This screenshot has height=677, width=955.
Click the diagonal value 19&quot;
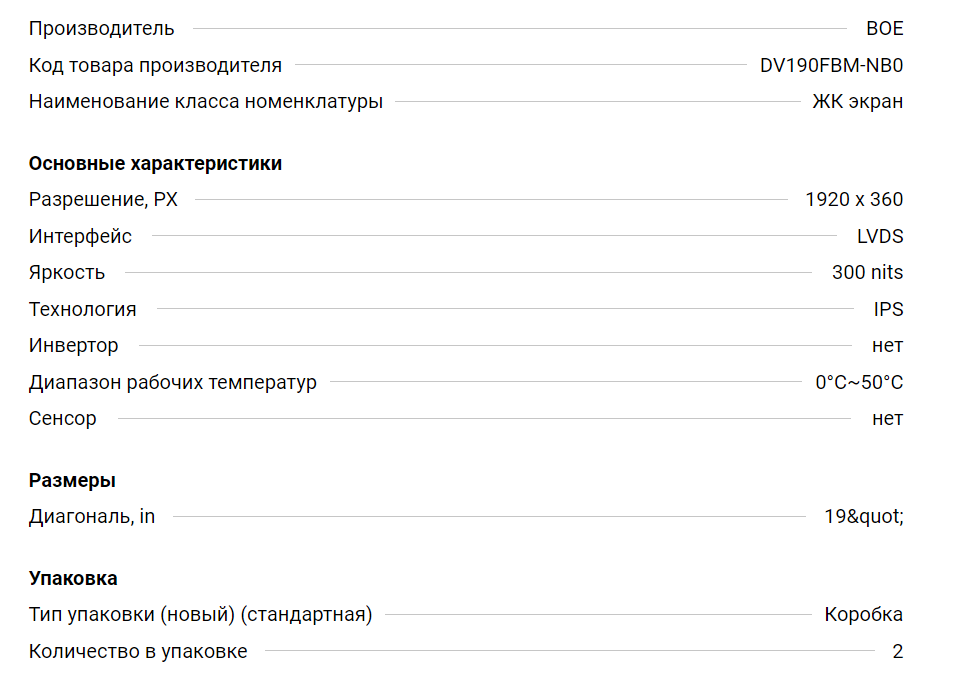click(x=863, y=517)
